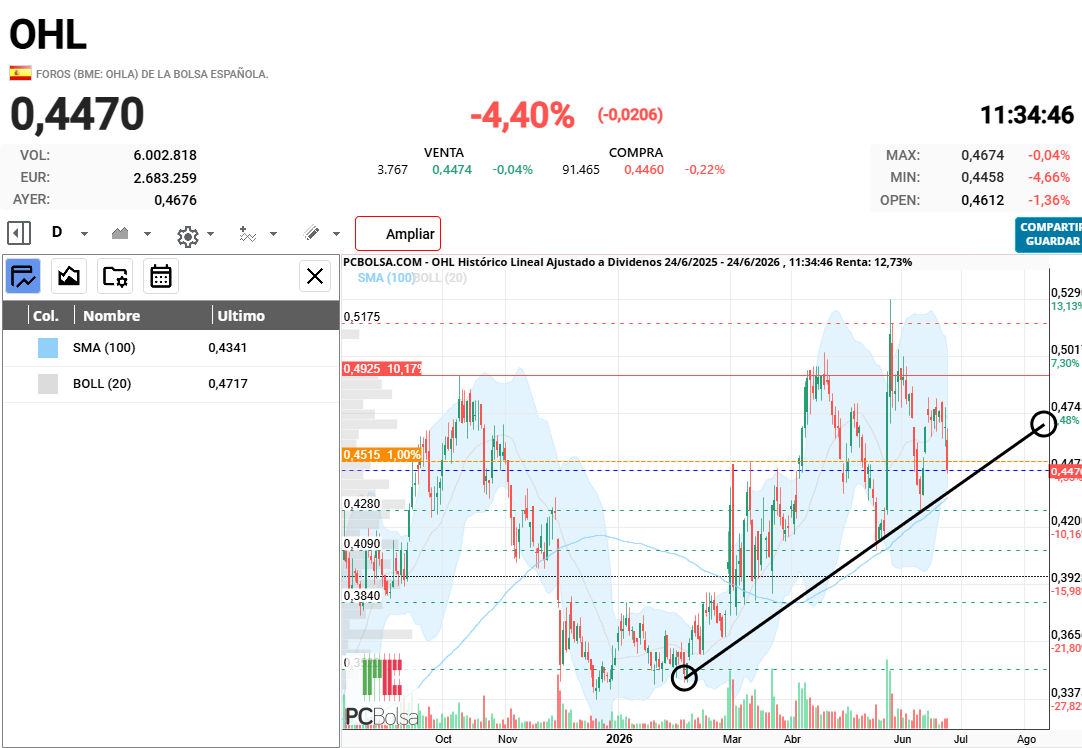Image resolution: width=1082 pixels, height=748 pixels.
Task: Click the SMA last value 0,4341
Action: point(228,348)
